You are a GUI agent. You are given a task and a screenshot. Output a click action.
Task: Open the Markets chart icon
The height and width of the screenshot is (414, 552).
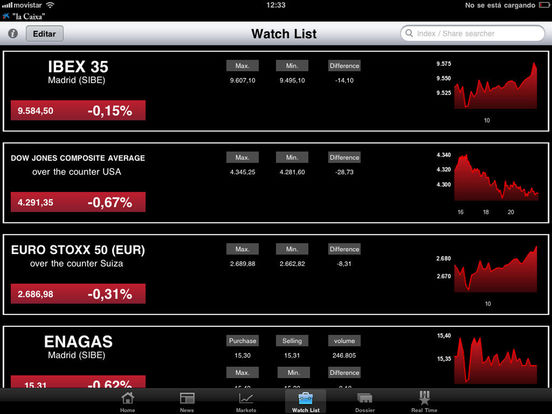click(x=246, y=399)
